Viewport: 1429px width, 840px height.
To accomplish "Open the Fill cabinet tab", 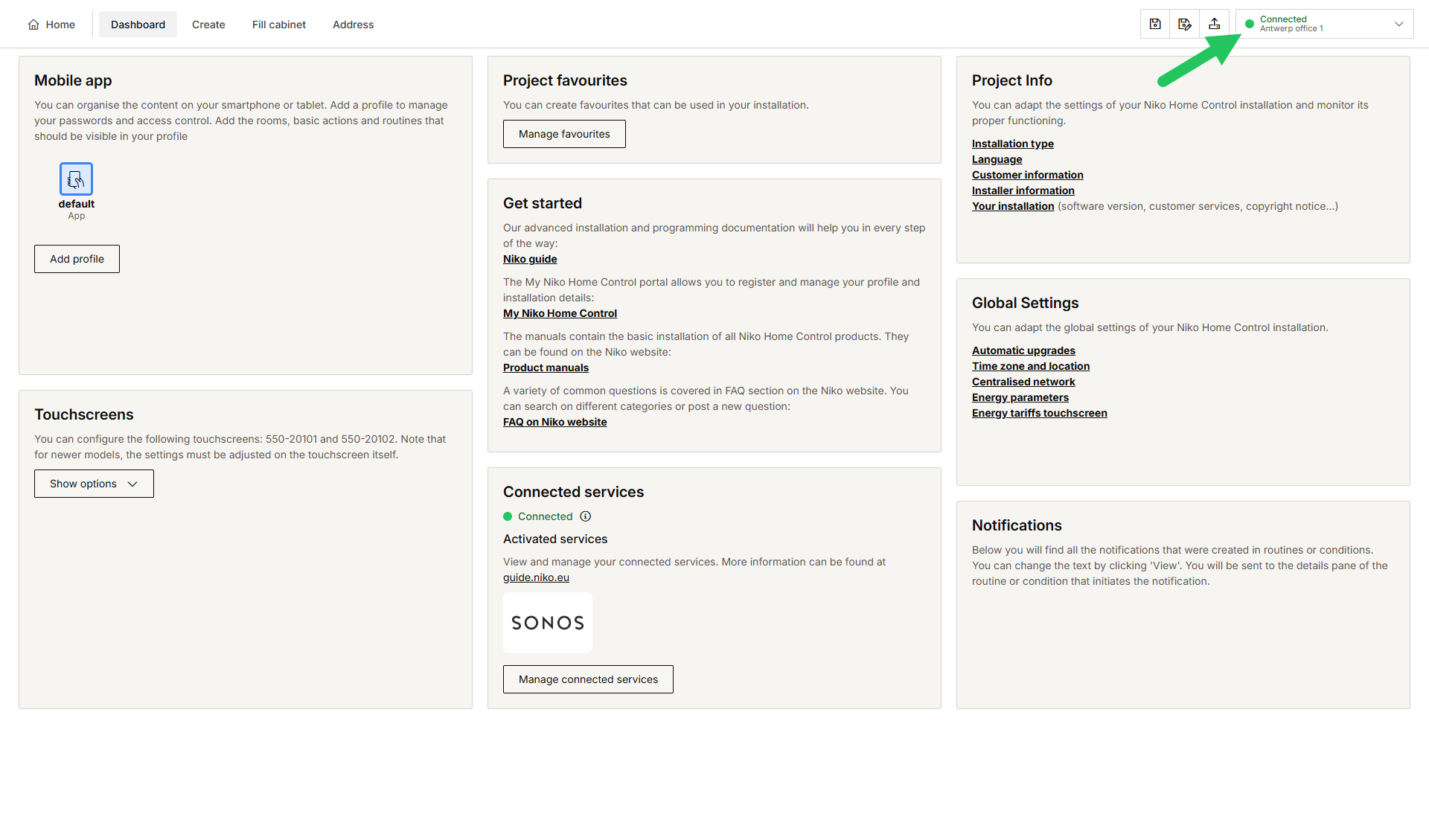I will [279, 25].
